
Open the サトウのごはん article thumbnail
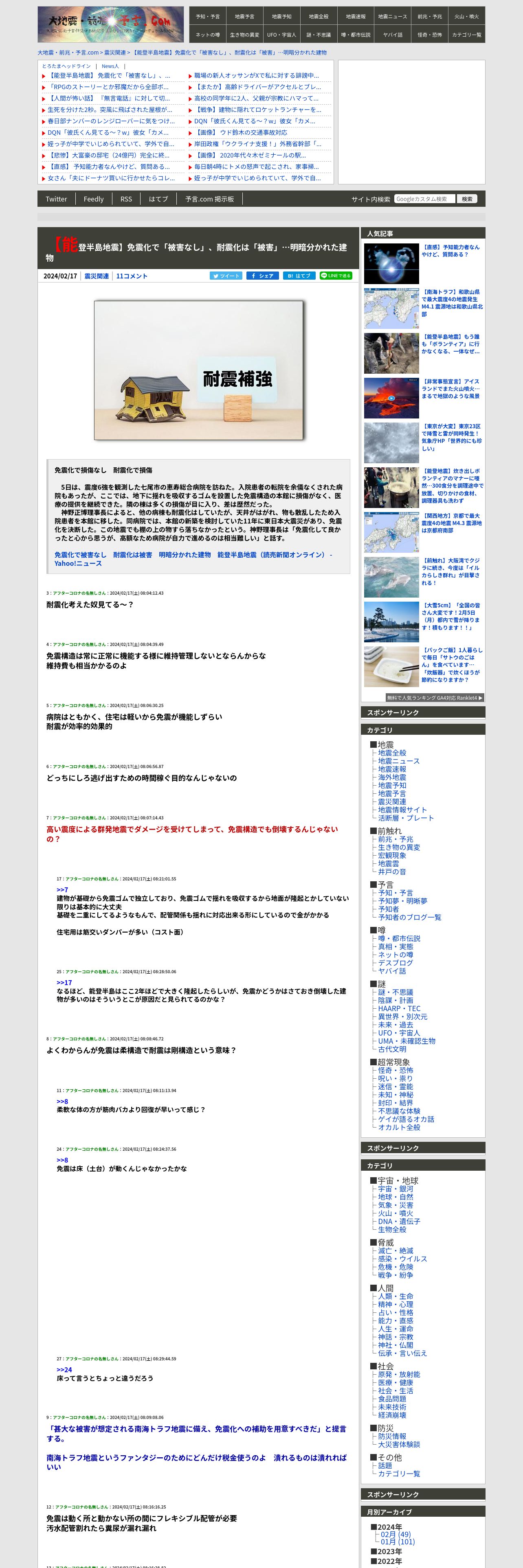click(391, 667)
